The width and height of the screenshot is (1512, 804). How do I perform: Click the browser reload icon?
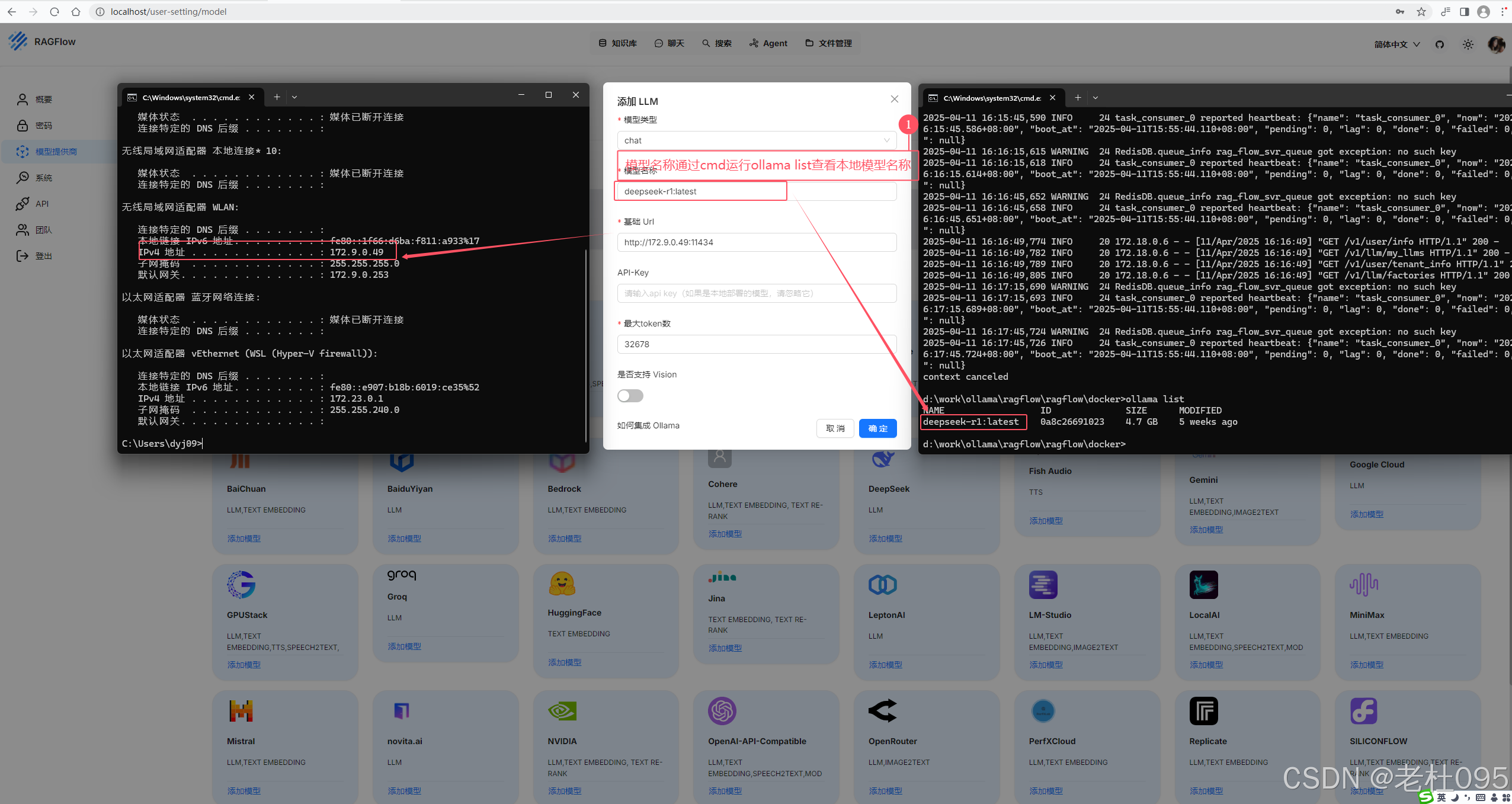click(x=55, y=12)
